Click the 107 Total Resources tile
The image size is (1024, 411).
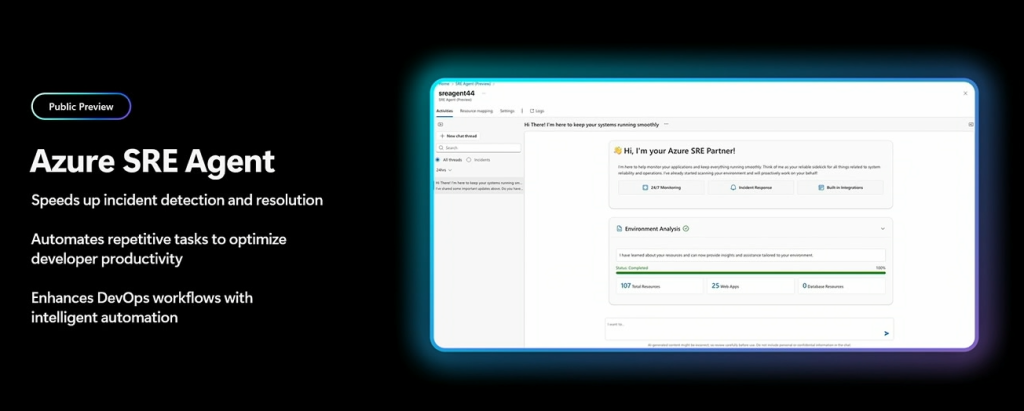[x=660, y=286]
